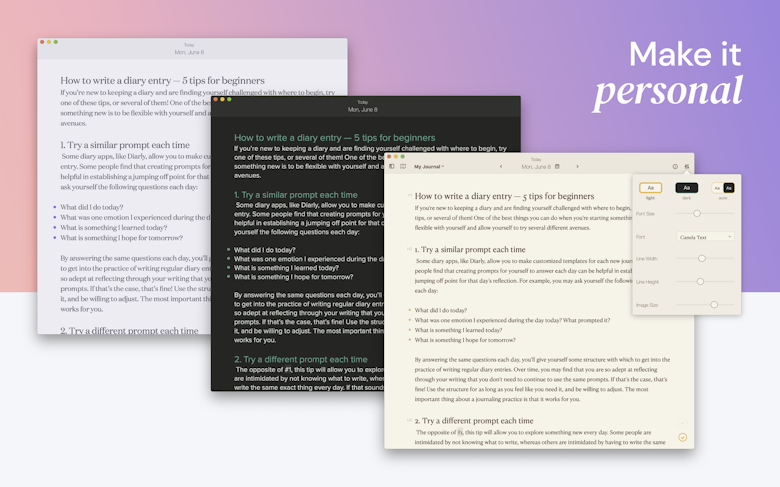Screen dimensions: 780x487
Task: Select the light theme option
Action: point(650,188)
